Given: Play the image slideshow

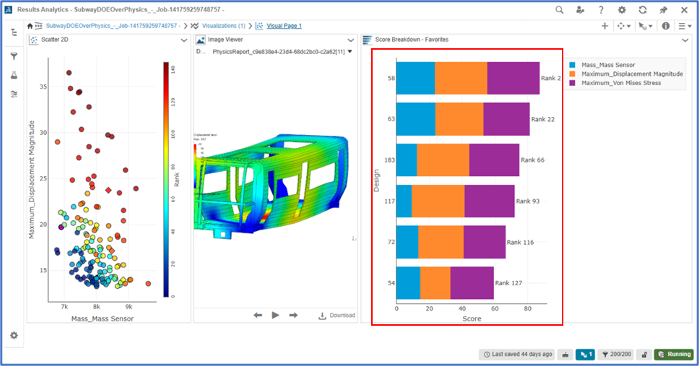Looking at the screenshot, I should point(275,315).
